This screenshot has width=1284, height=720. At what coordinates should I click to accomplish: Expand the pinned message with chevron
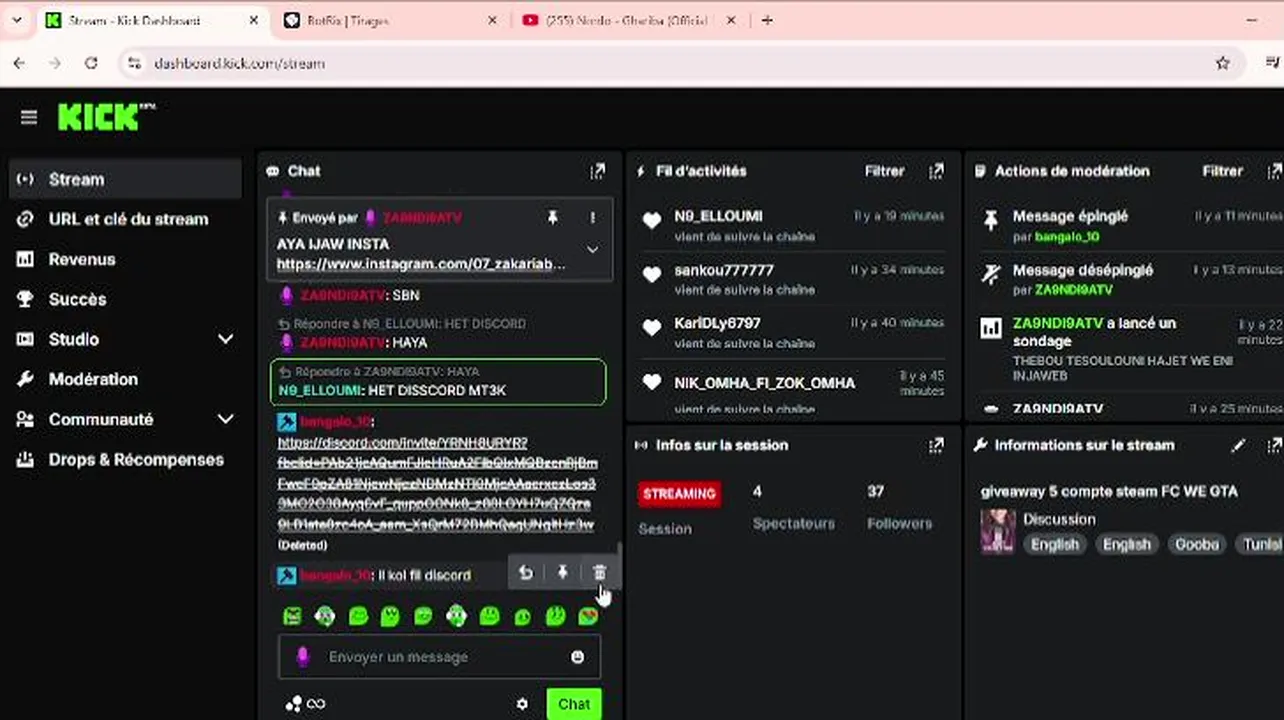pos(592,249)
